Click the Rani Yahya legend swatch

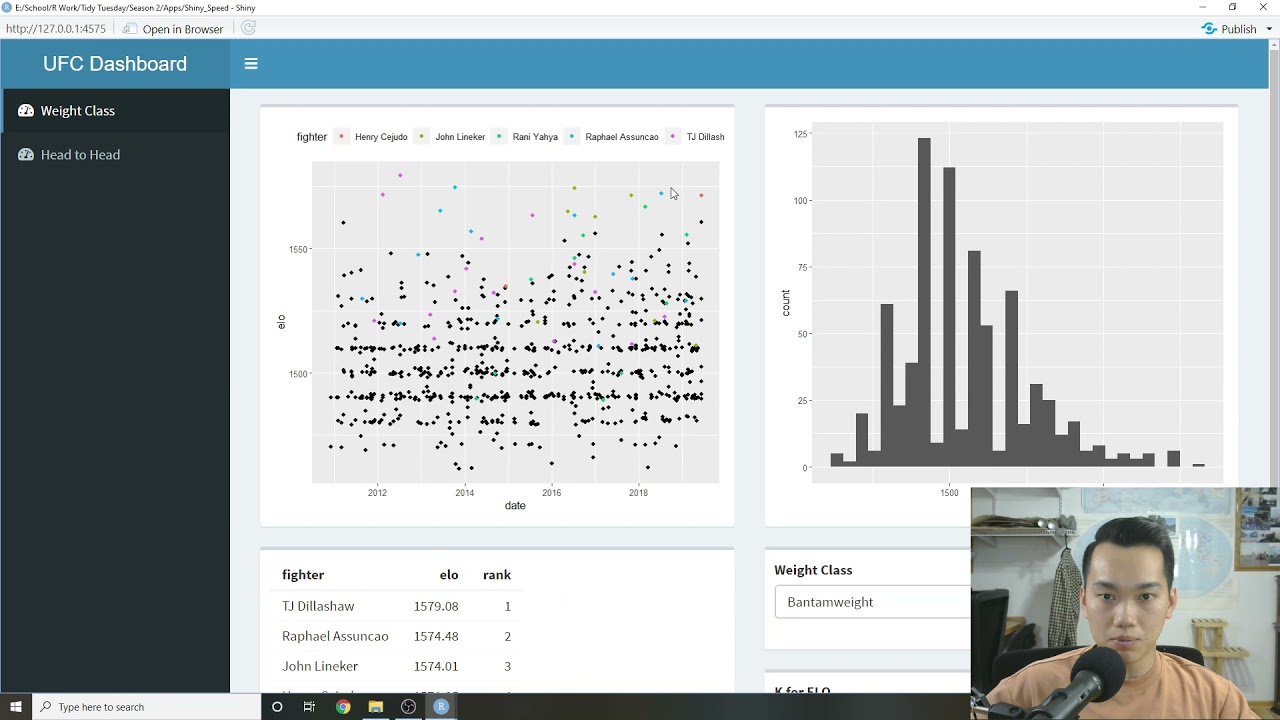(499, 137)
